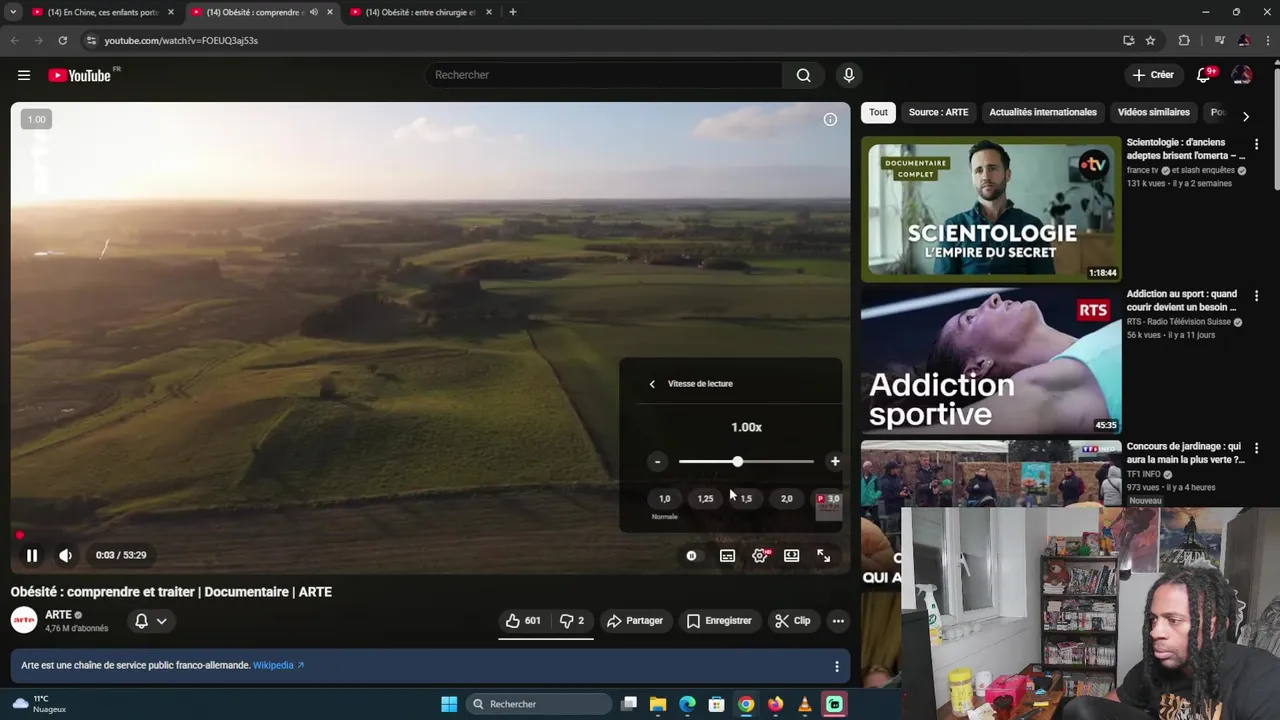Select the Tout filter chip
This screenshot has height=720, width=1280.
tap(878, 112)
